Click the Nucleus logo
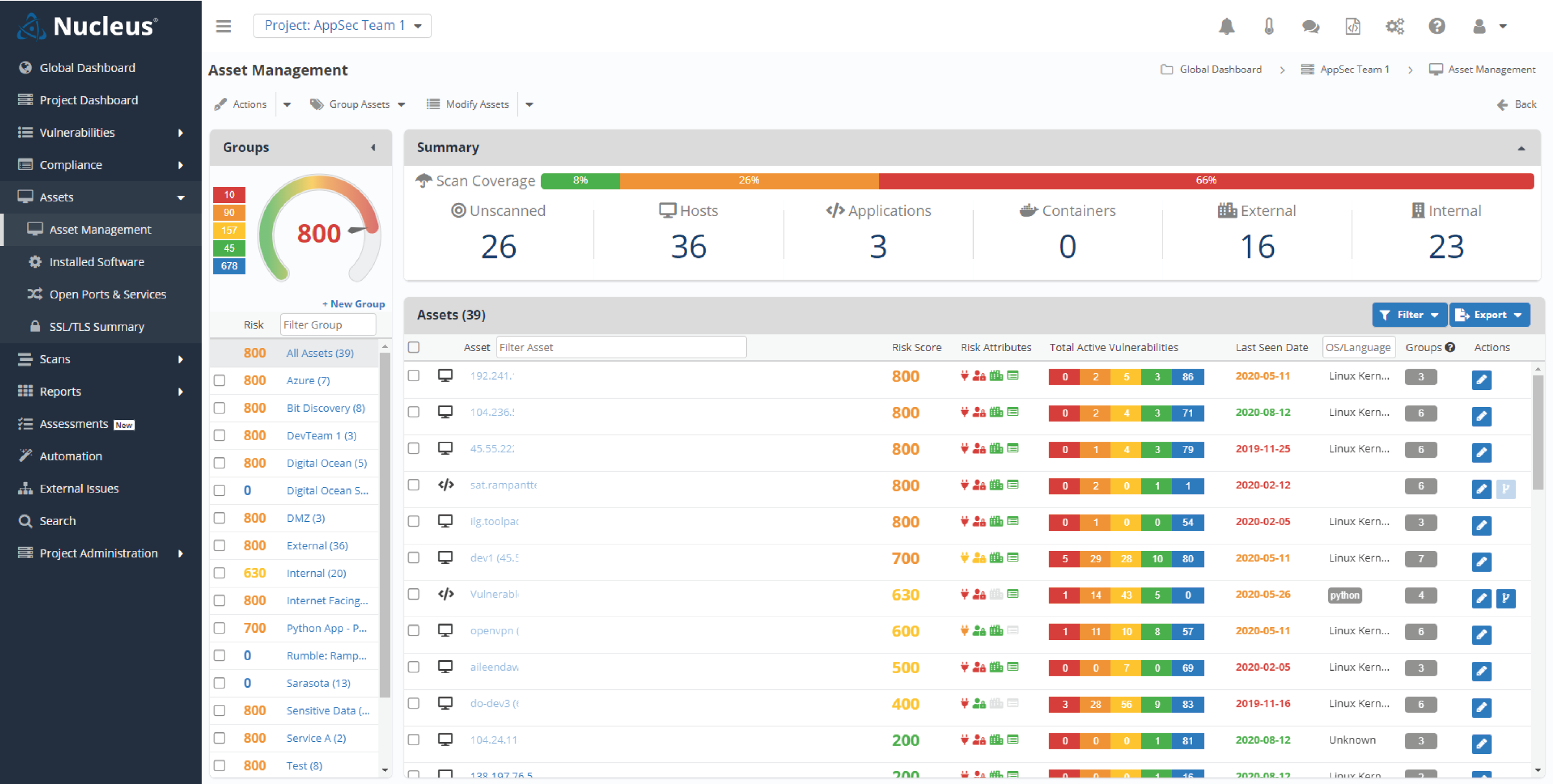This screenshot has width=1553, height=784. click(x=88, y=26)
